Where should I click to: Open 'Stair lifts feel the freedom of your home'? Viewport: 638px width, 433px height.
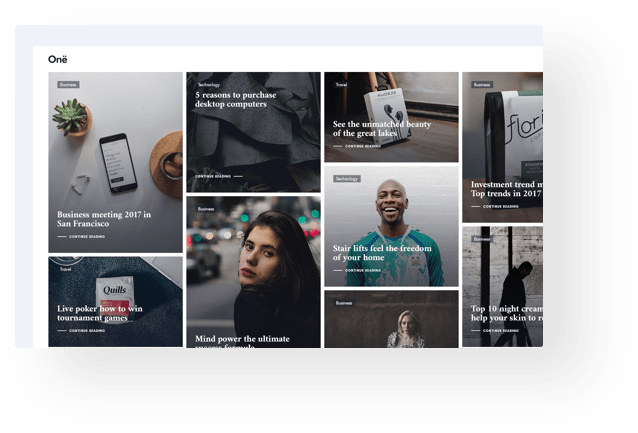(382, 253)
